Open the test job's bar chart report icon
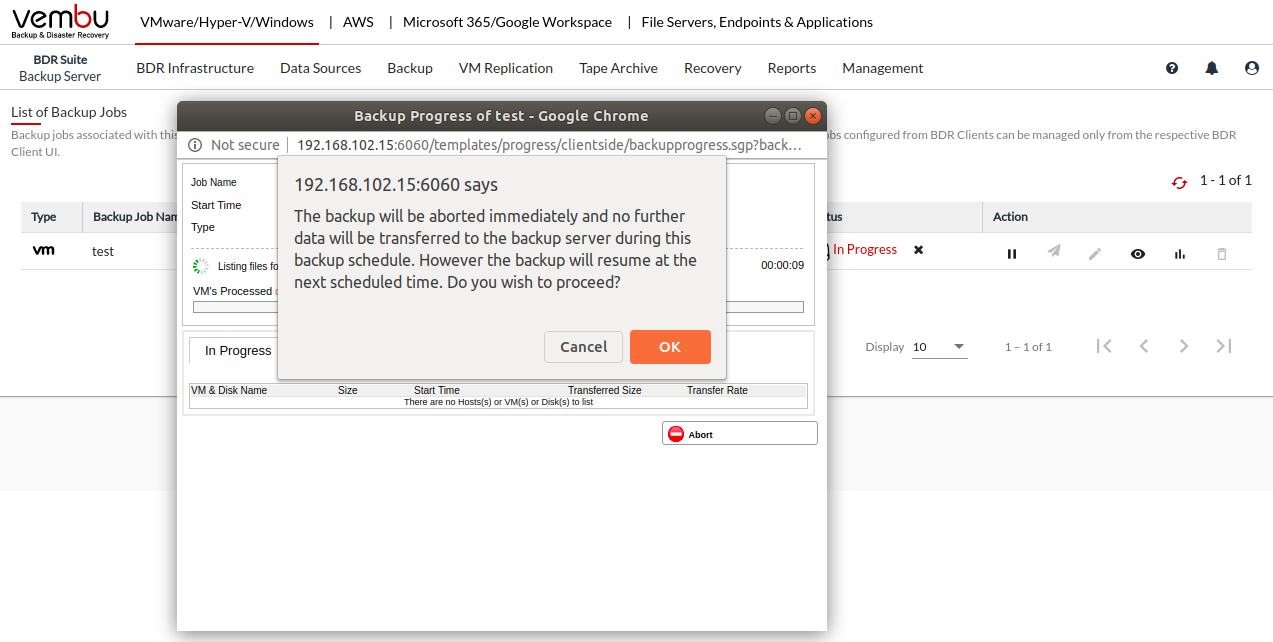The height and width of the screenshot is (642, 1273). click(x=1180, y=254)
